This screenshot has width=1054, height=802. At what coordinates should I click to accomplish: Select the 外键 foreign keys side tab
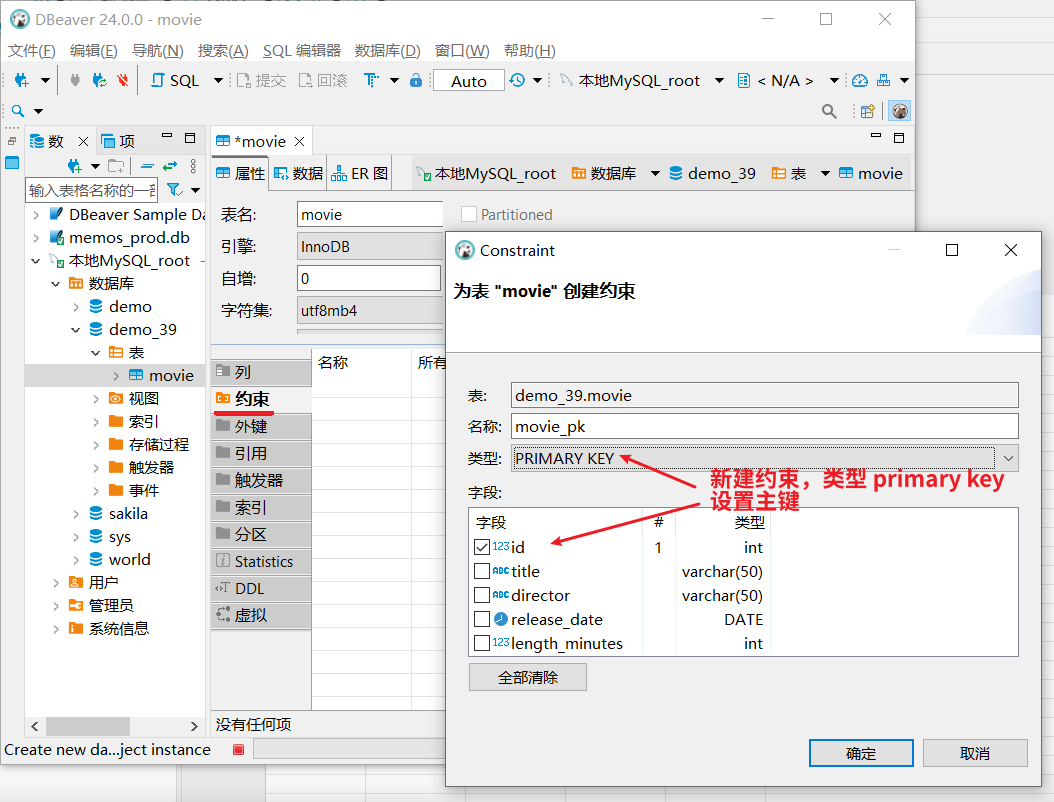[x=261, y=426]
